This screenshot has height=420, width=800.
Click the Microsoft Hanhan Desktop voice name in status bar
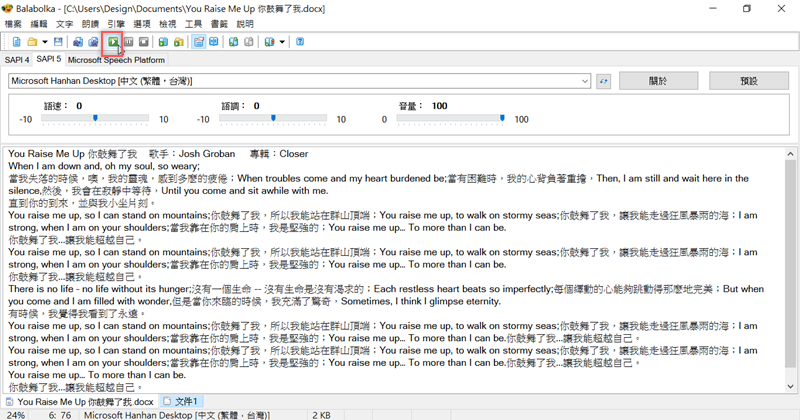[x=177, y=415]
